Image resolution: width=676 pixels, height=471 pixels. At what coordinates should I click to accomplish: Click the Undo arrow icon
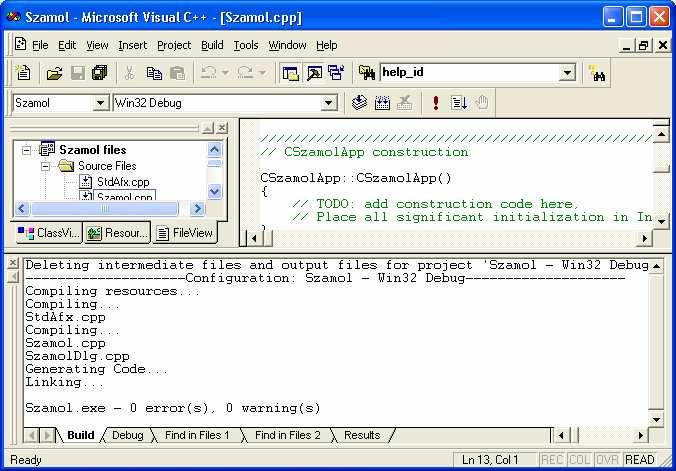pyautogui.click(x=209, y=72)
